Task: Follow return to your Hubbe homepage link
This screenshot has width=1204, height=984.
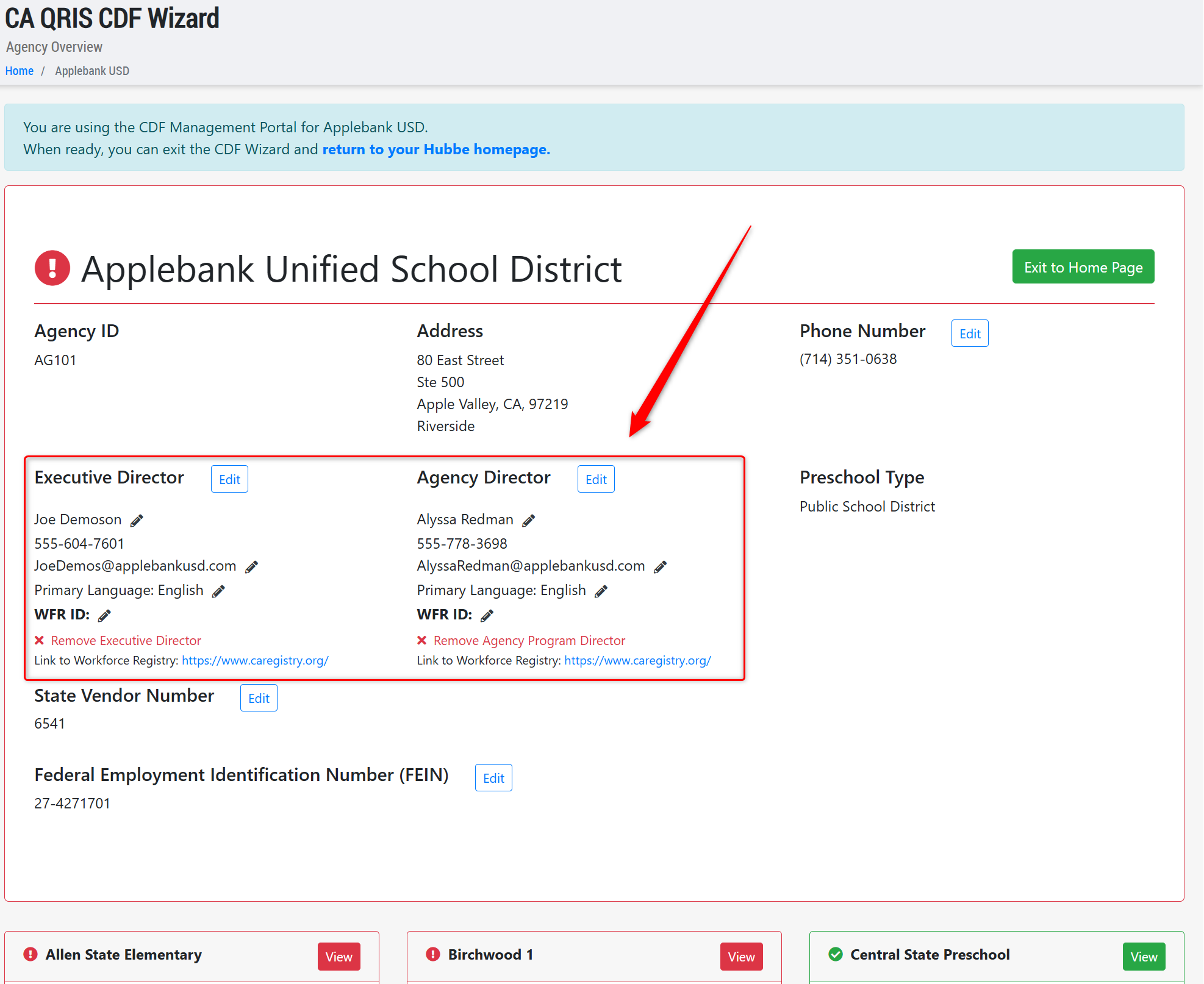Action: tap(435, 149)
